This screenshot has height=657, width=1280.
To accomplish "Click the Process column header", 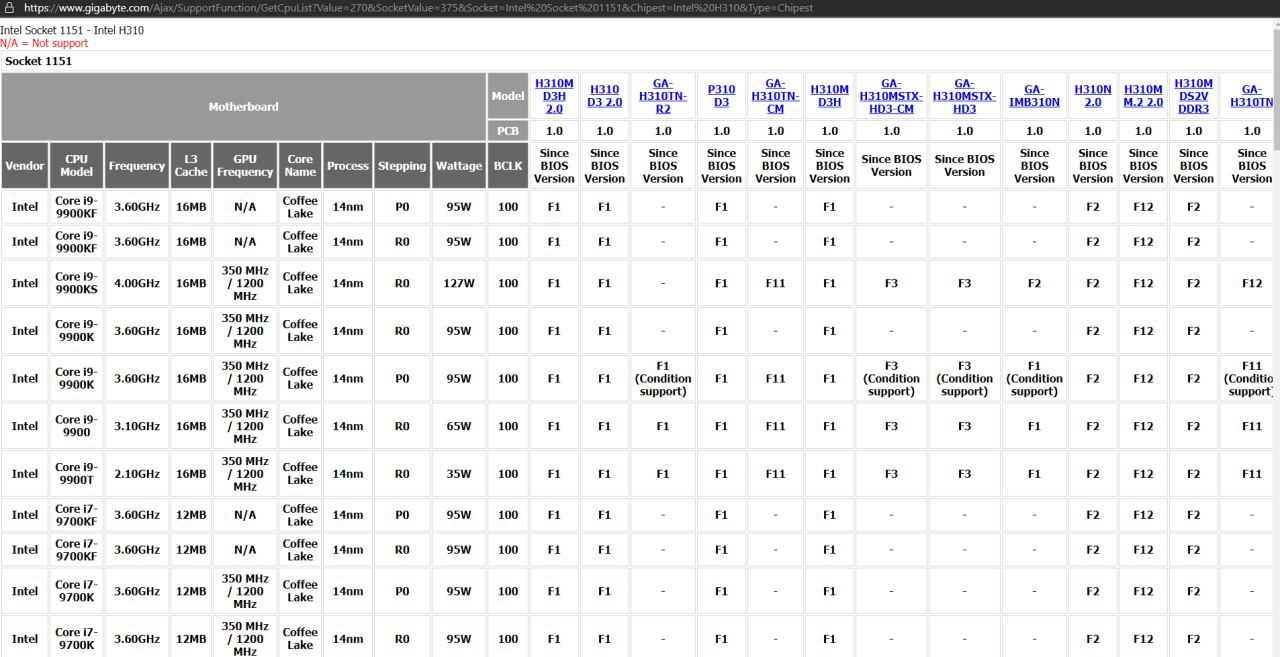I will pos(348,166).
